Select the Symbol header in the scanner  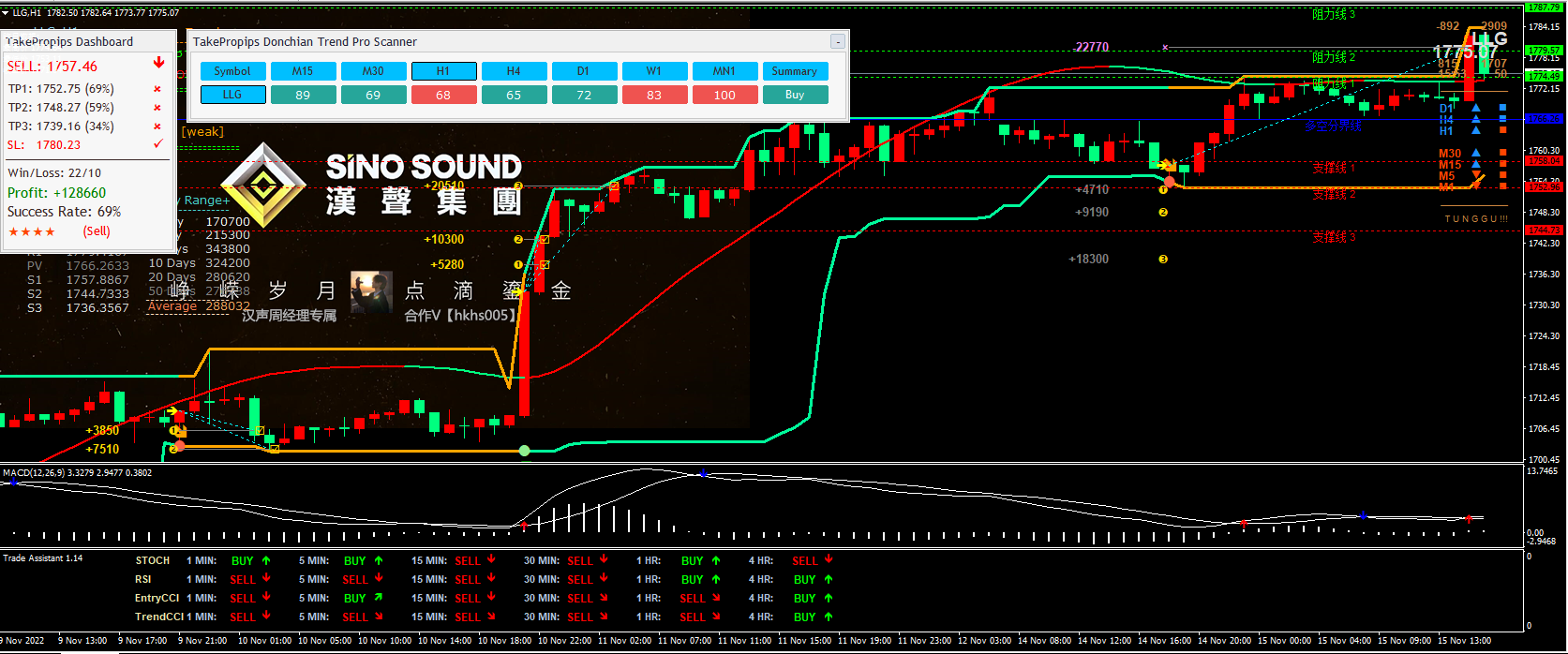coord(232,71)
